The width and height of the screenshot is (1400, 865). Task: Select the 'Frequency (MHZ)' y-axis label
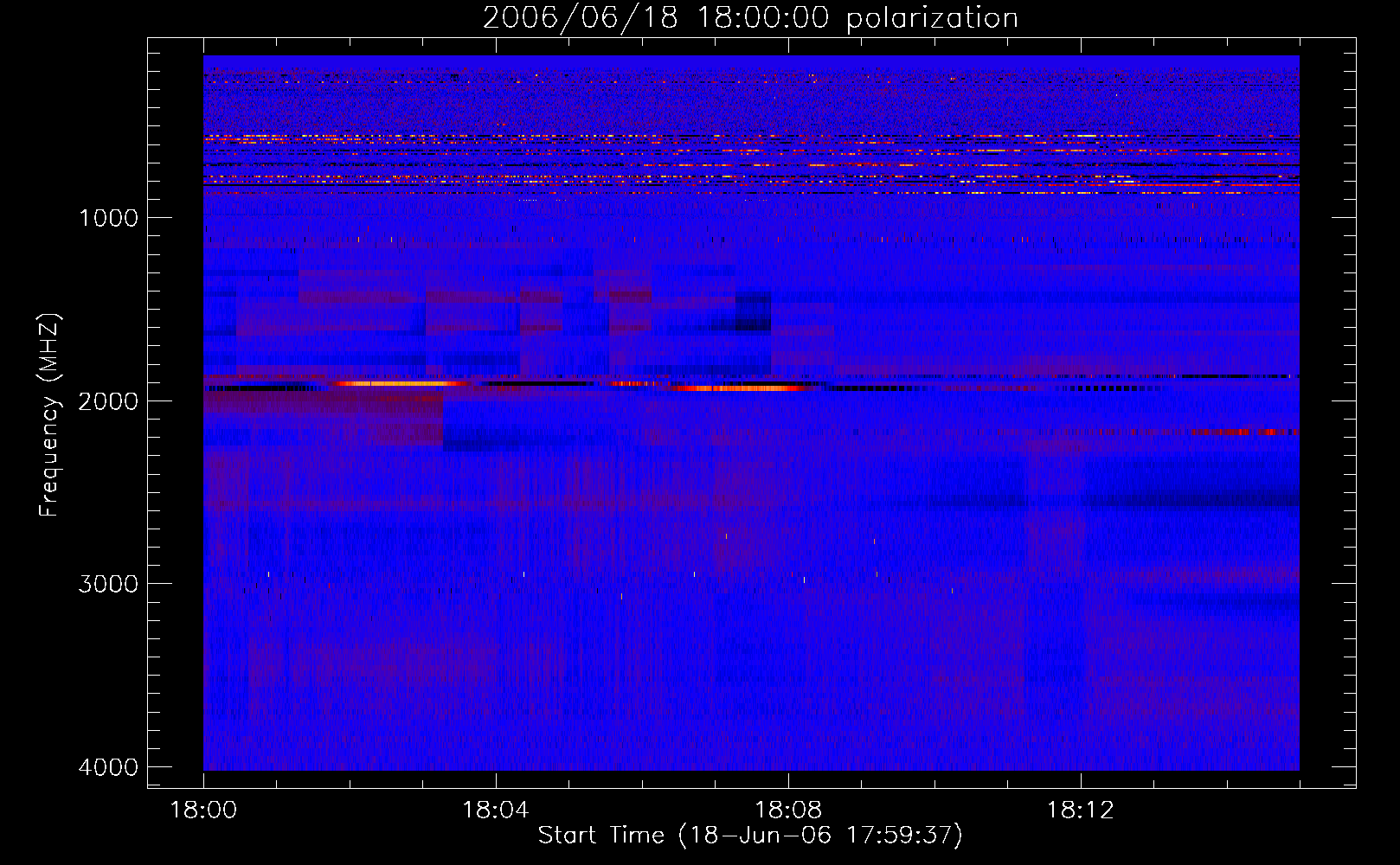(x=50, y=415)
